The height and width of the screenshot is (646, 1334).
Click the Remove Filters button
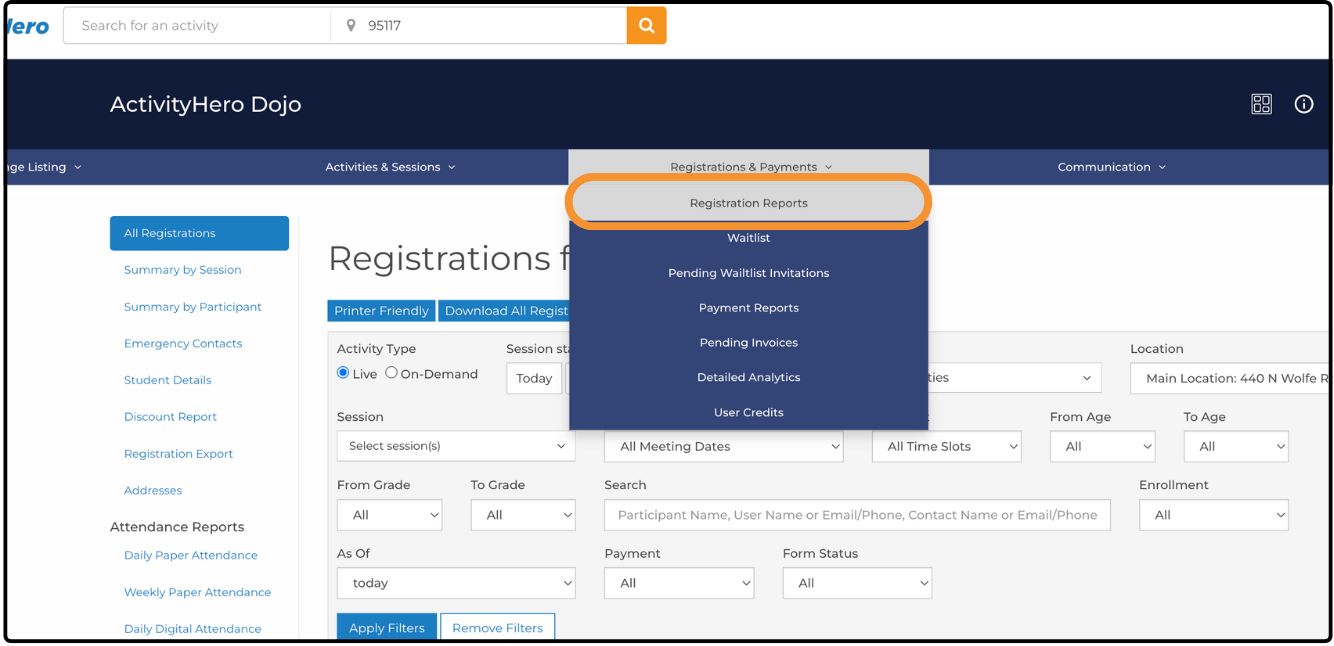click(497, 628)
